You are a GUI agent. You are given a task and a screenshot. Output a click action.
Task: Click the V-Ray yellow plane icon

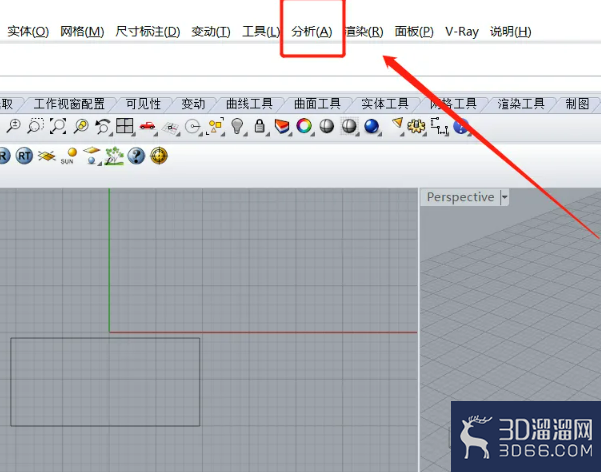[x=47, y=156]
